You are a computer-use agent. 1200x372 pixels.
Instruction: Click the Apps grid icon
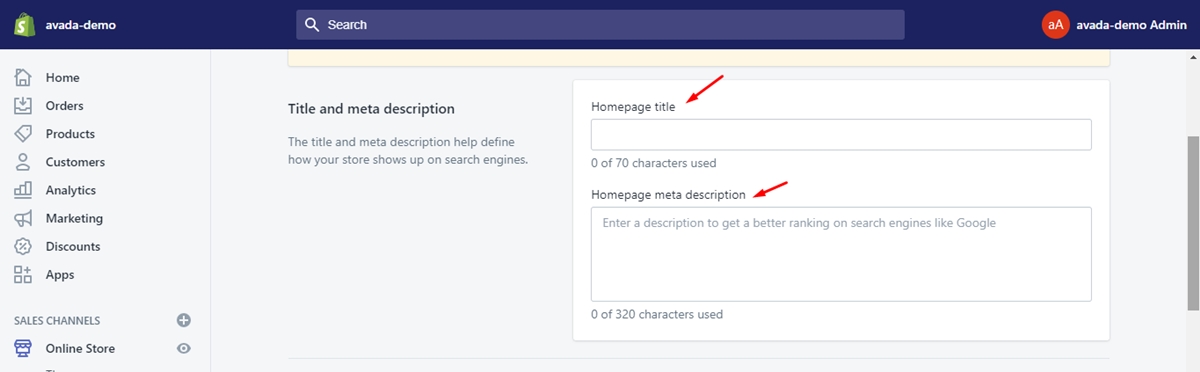tap(23, 274)
